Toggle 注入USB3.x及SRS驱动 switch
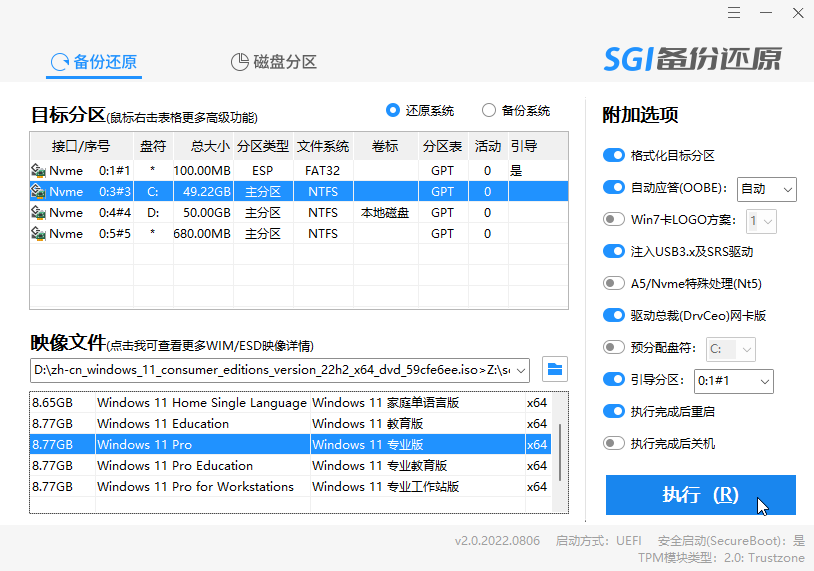 click(x=614, y=251)
